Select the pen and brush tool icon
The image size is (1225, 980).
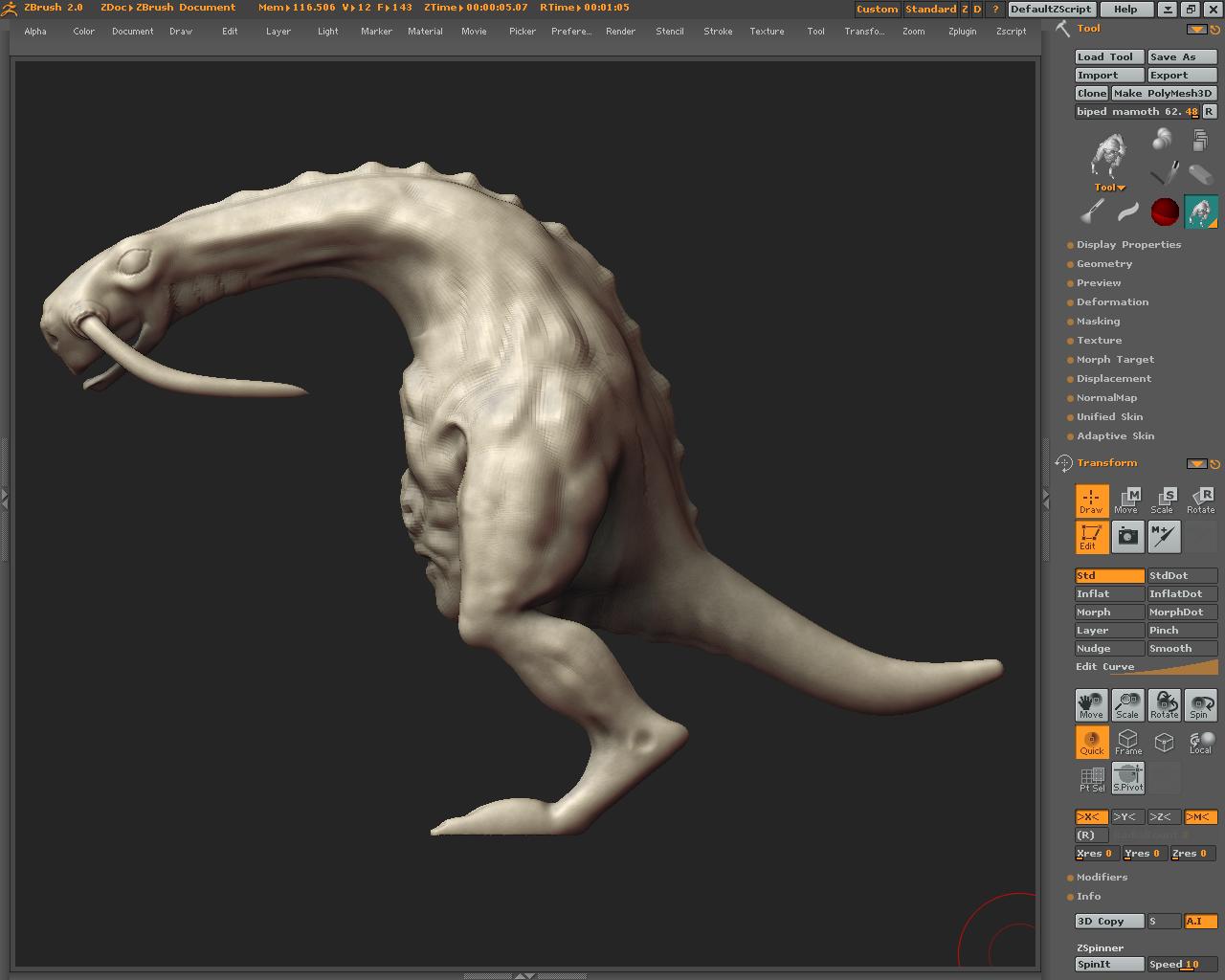click(1164, 174)
